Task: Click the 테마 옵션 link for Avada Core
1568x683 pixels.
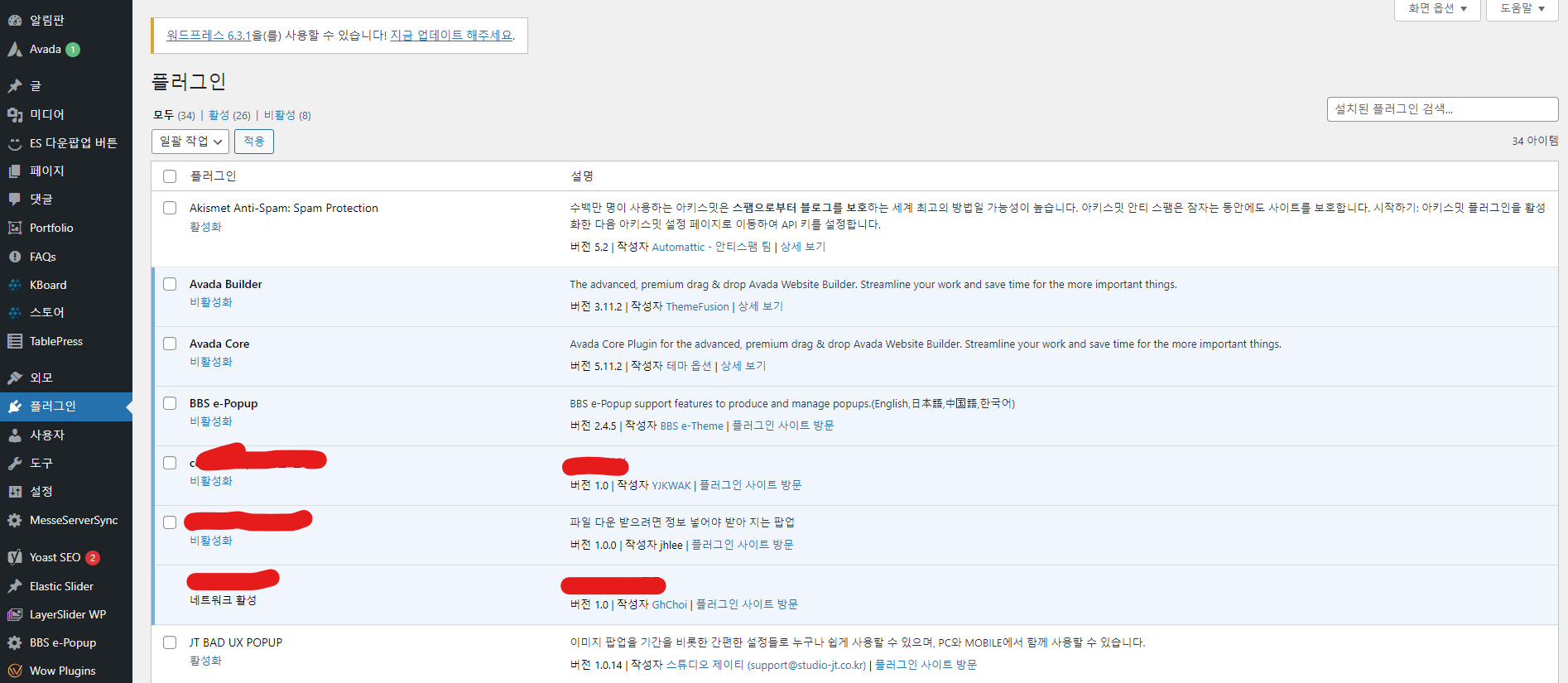Action: click(689, 366)
